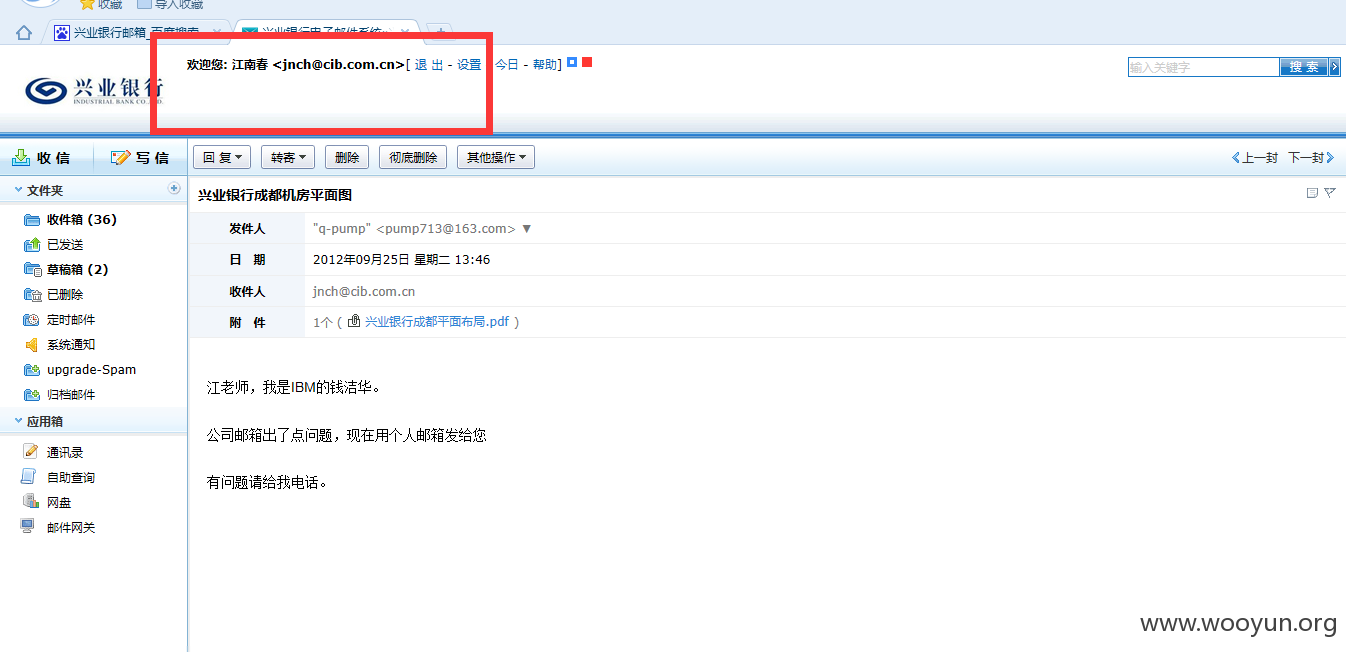Select the red theme color swatch

point(587,62)
